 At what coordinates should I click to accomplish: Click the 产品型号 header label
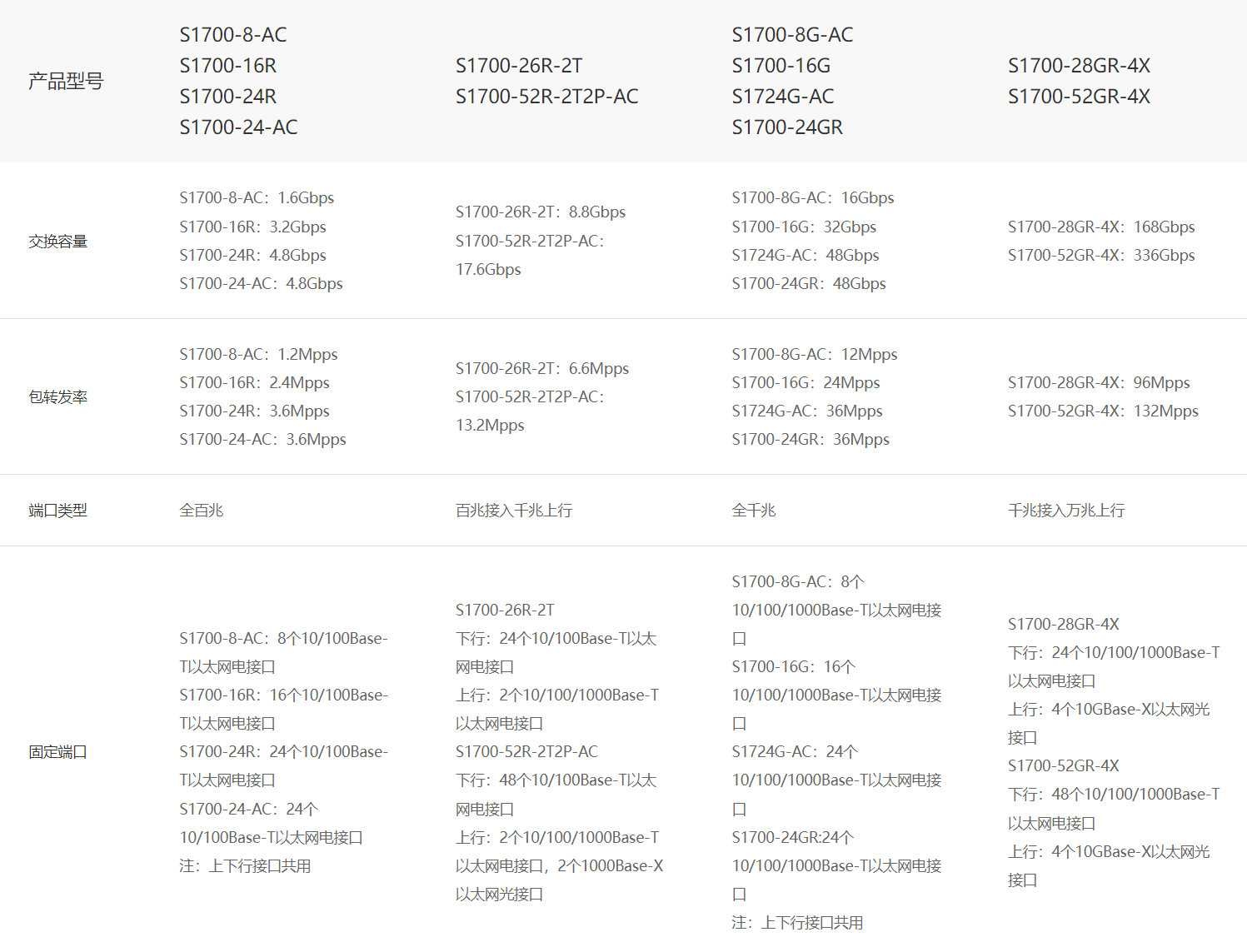point(66,81)
